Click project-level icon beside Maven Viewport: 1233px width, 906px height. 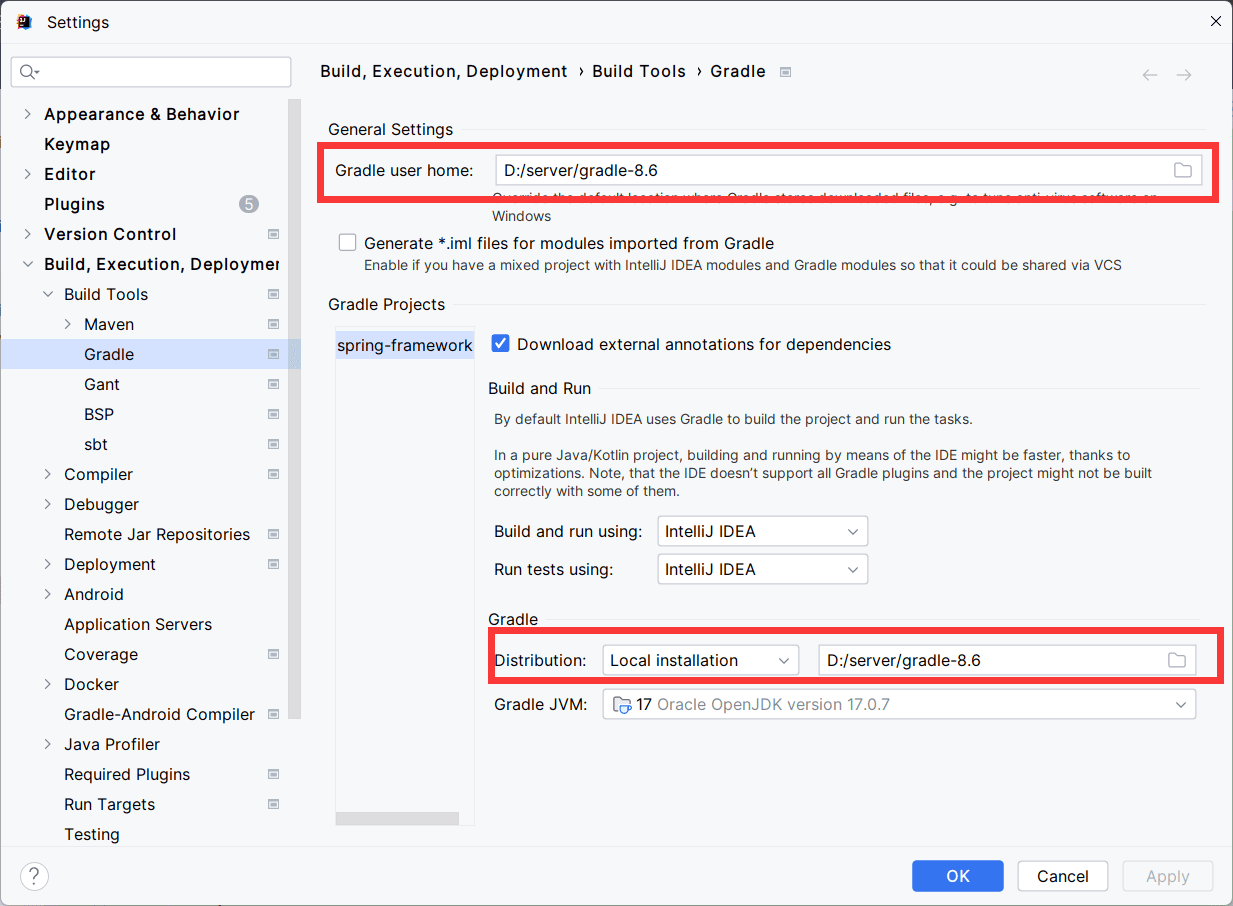click(274, 324)
